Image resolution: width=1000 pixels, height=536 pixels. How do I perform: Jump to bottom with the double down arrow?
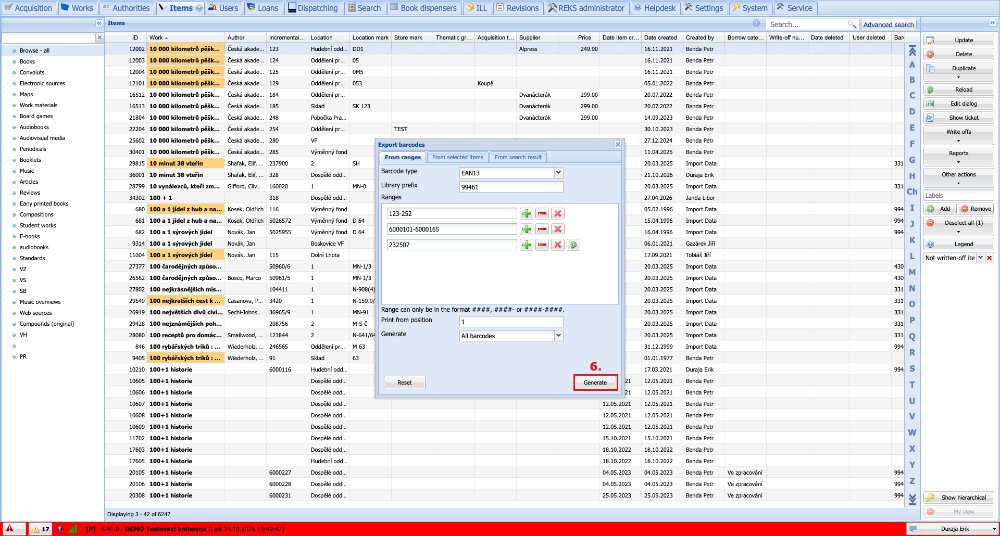click(x=912, y=498)
